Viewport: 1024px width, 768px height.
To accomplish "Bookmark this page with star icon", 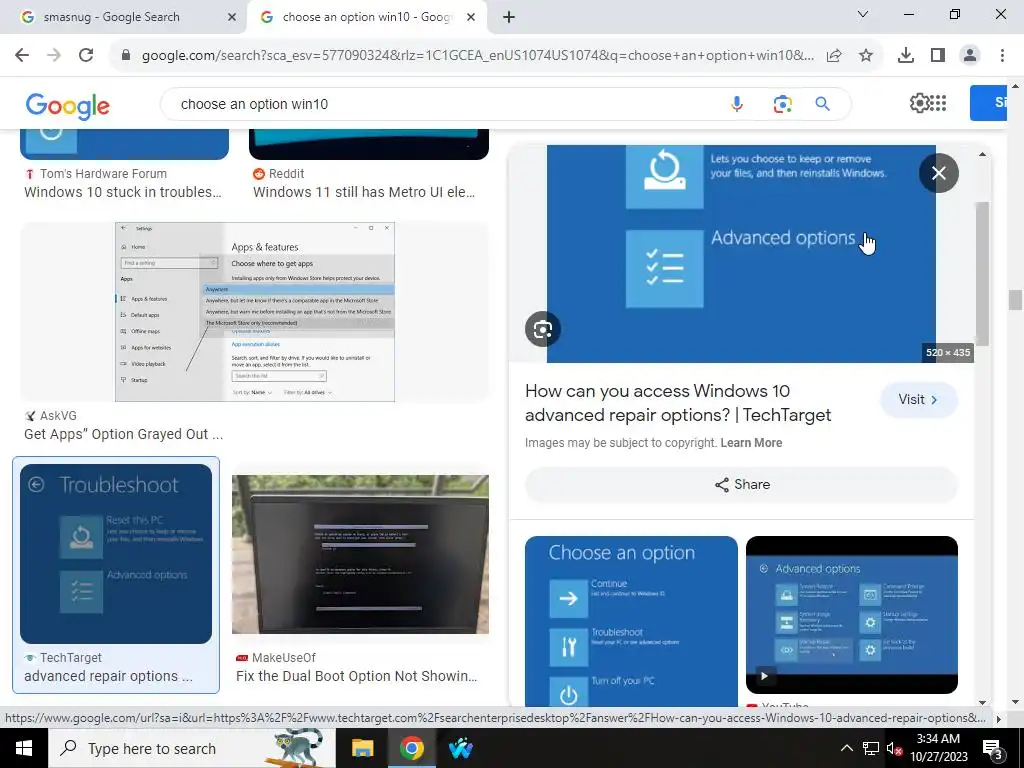I will [x=866, y=56].
